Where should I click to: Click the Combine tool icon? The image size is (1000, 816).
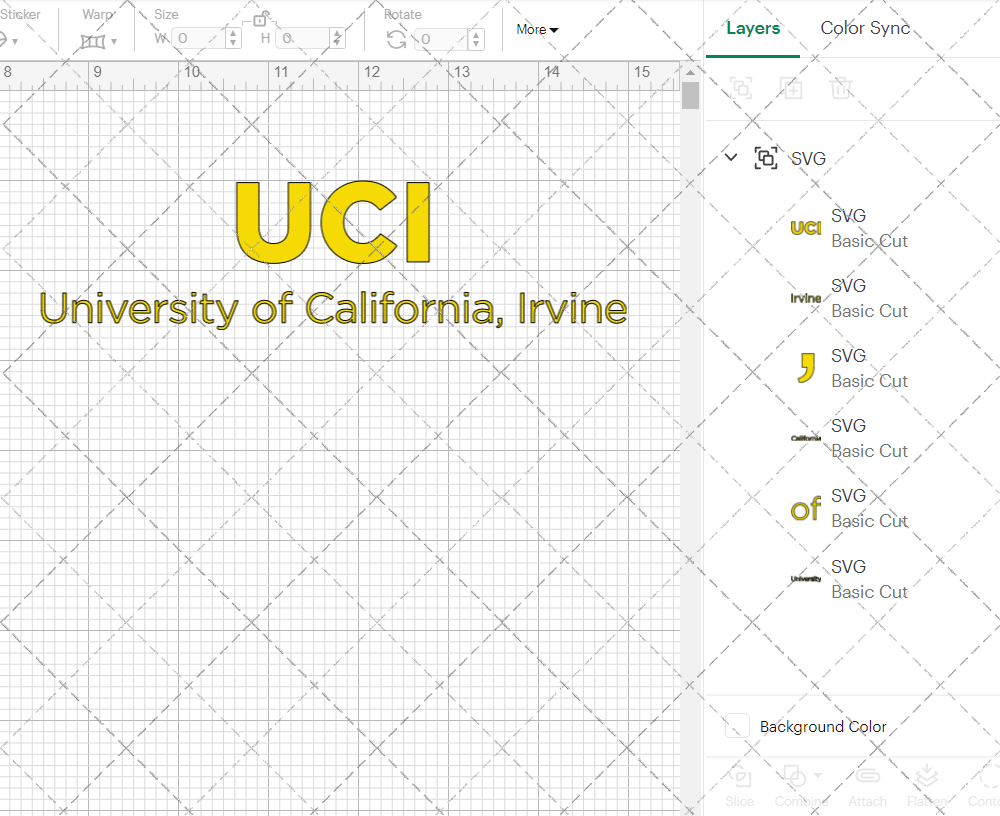click(795, 776)
